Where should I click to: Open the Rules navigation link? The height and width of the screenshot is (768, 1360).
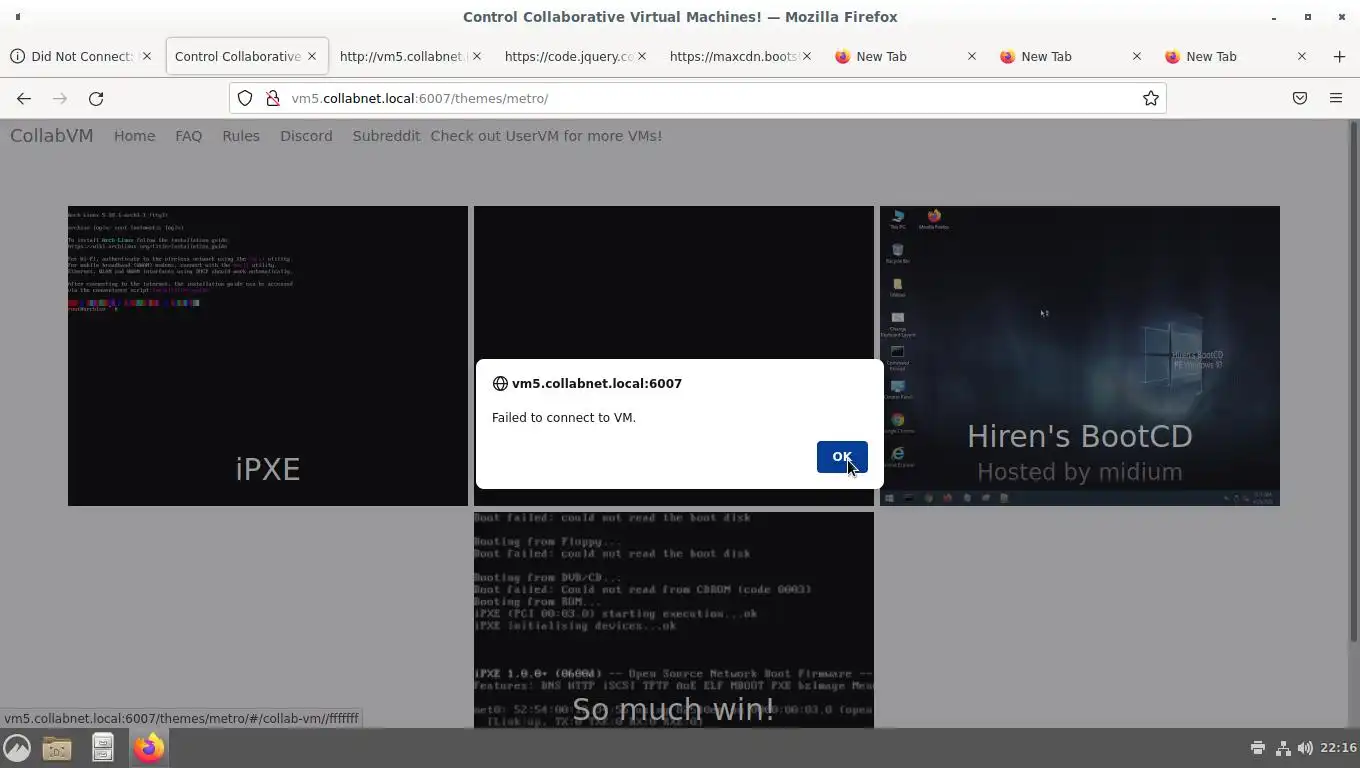(241, 136)
